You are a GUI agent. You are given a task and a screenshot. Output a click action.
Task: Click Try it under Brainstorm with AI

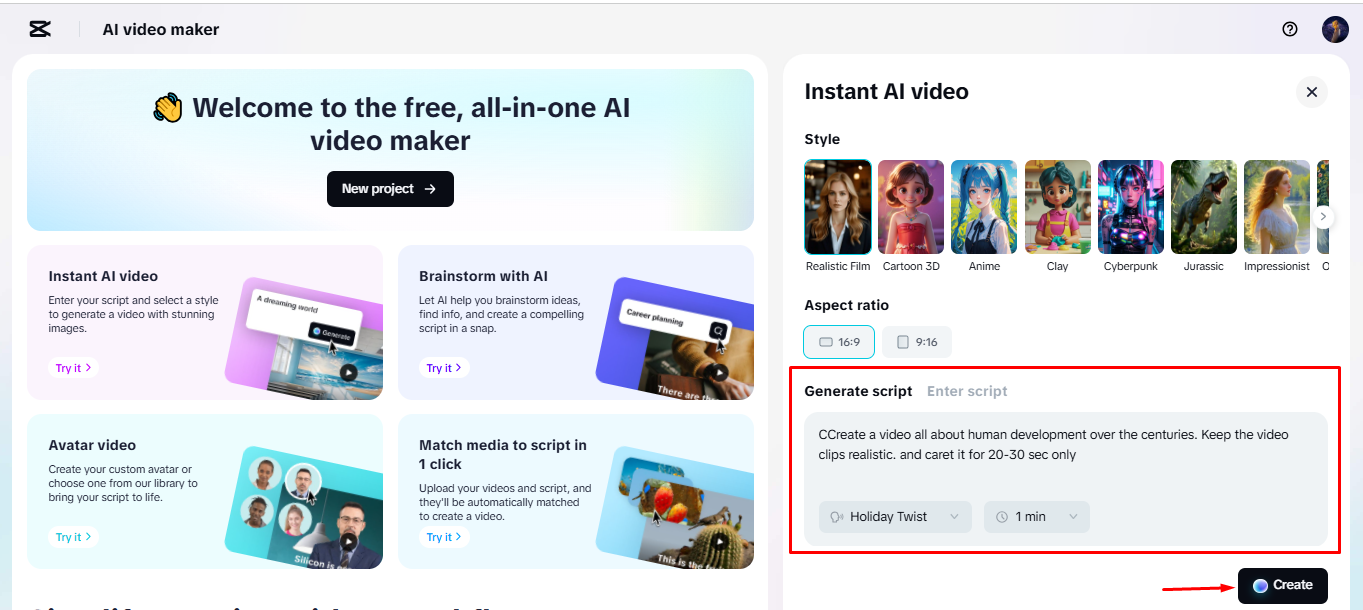coord(444,368)
